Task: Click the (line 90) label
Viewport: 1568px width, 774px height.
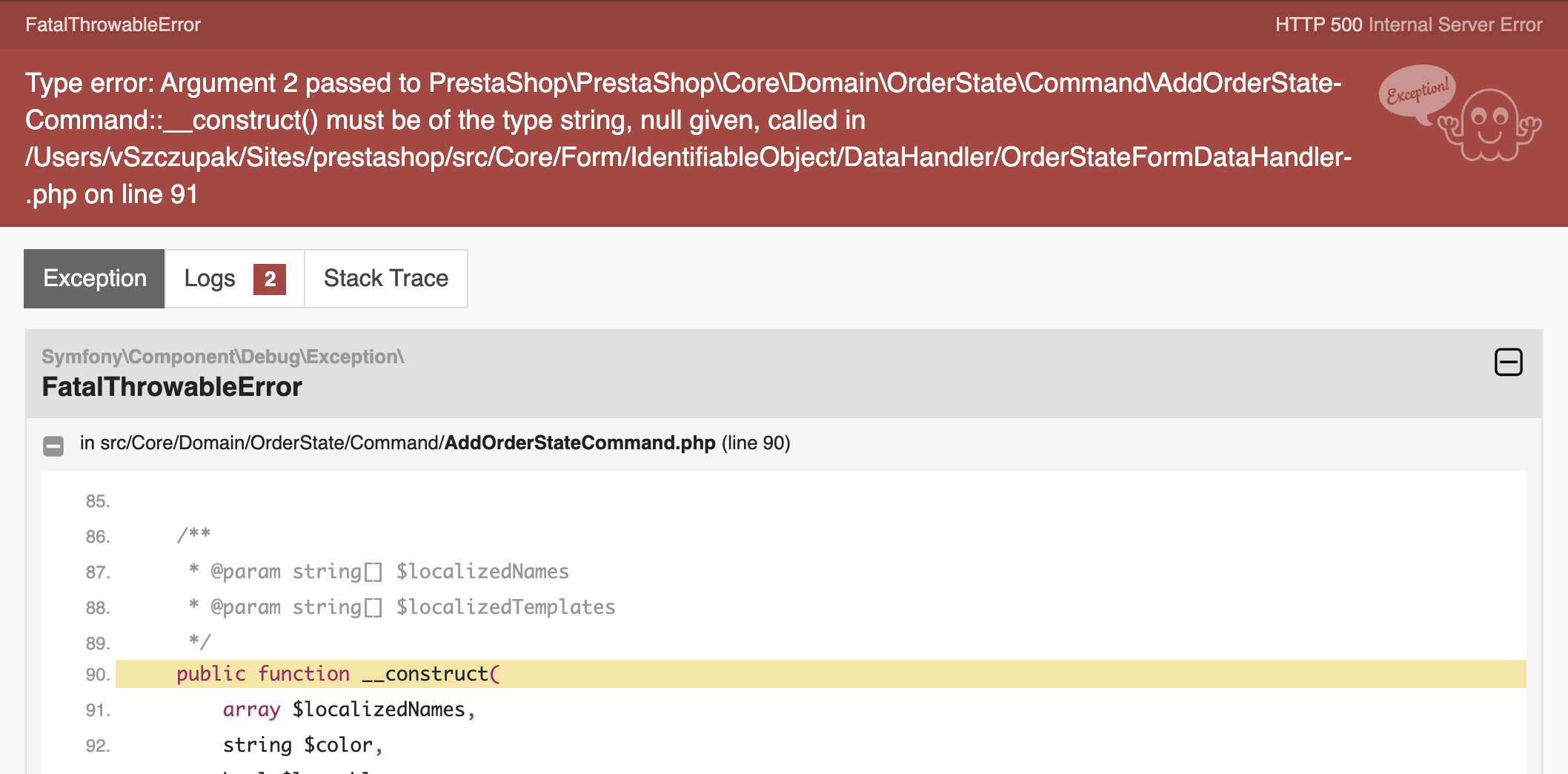Action: point(756,443)
